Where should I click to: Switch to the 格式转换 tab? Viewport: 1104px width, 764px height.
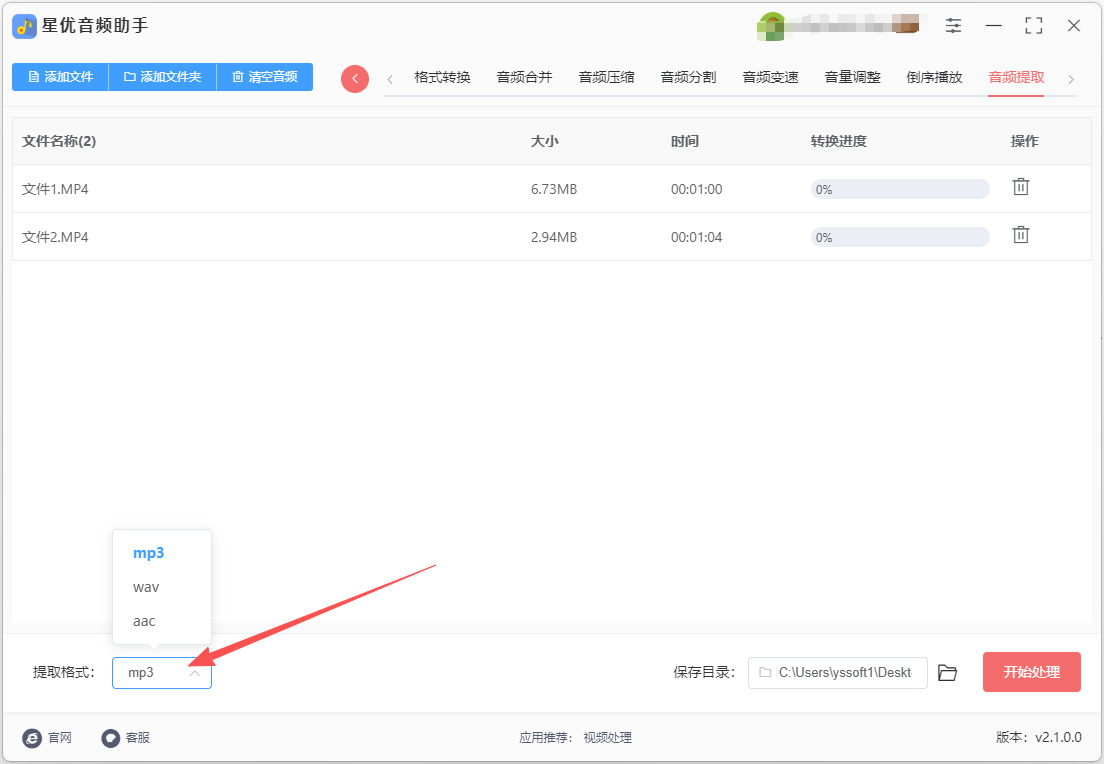pos(442,77)
